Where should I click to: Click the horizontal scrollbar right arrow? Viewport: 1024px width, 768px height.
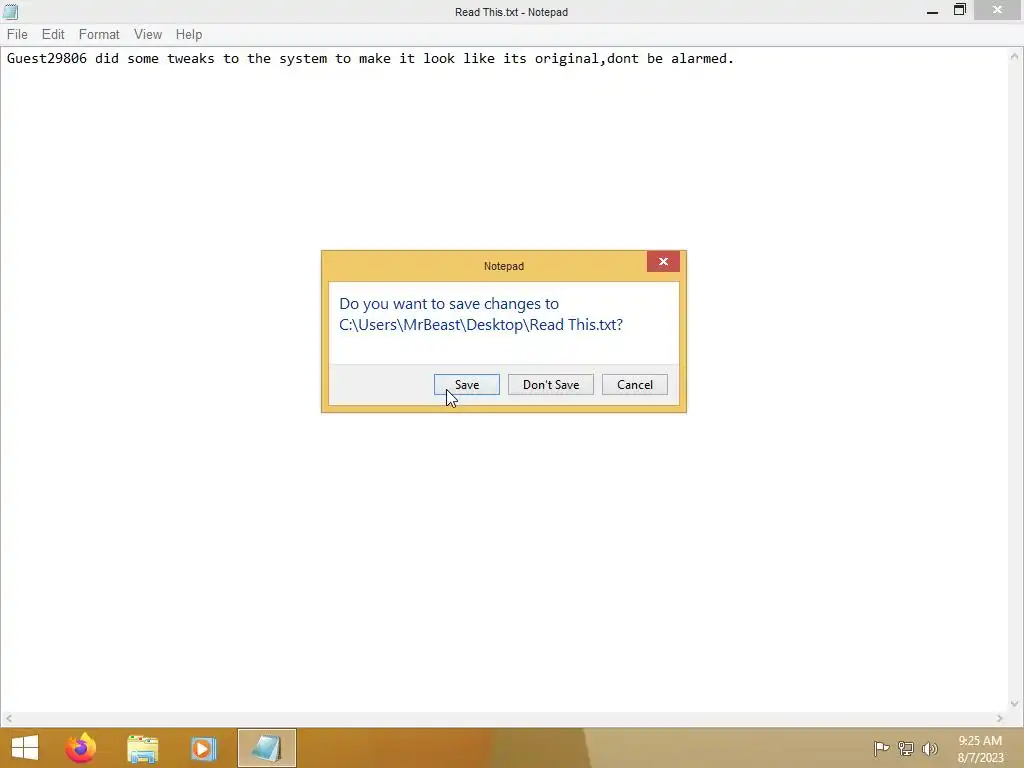[x=1000, y=718]
